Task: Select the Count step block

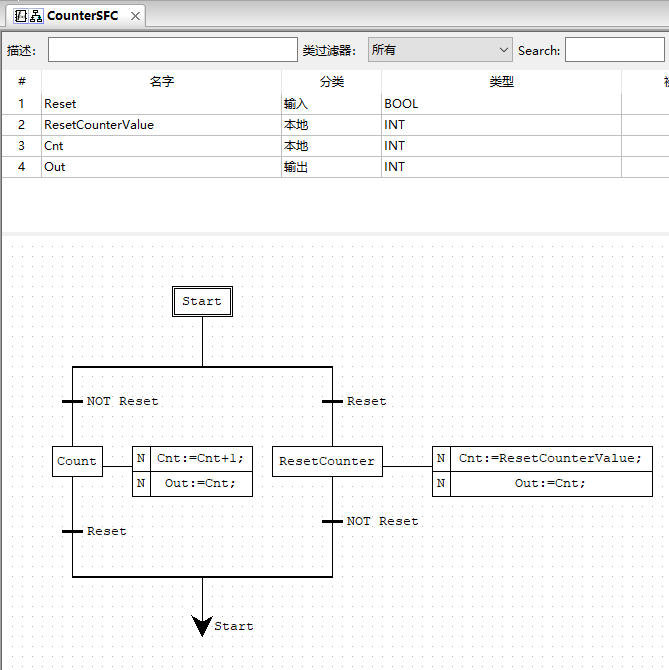Action: coord(77,461)
